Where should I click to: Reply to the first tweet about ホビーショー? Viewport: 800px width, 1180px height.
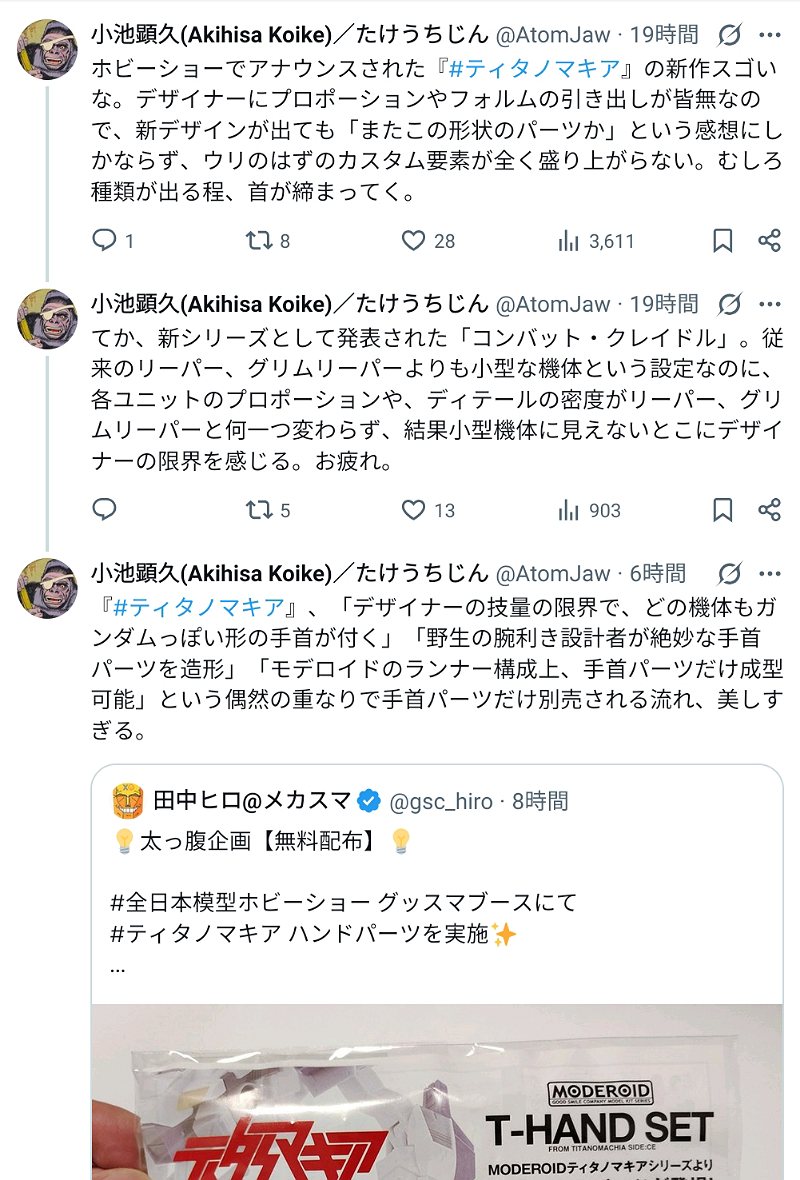point(105,241)
